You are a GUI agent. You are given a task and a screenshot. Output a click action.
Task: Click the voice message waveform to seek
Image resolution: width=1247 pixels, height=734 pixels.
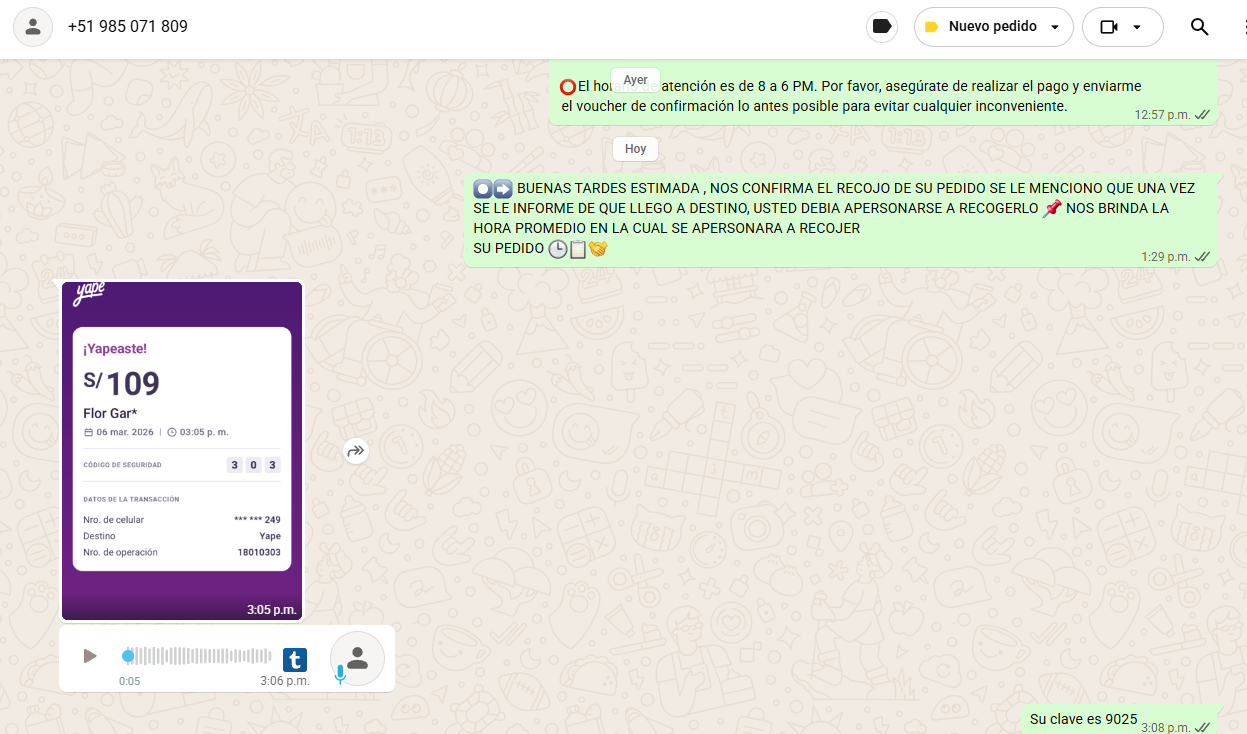click(200, 656)
